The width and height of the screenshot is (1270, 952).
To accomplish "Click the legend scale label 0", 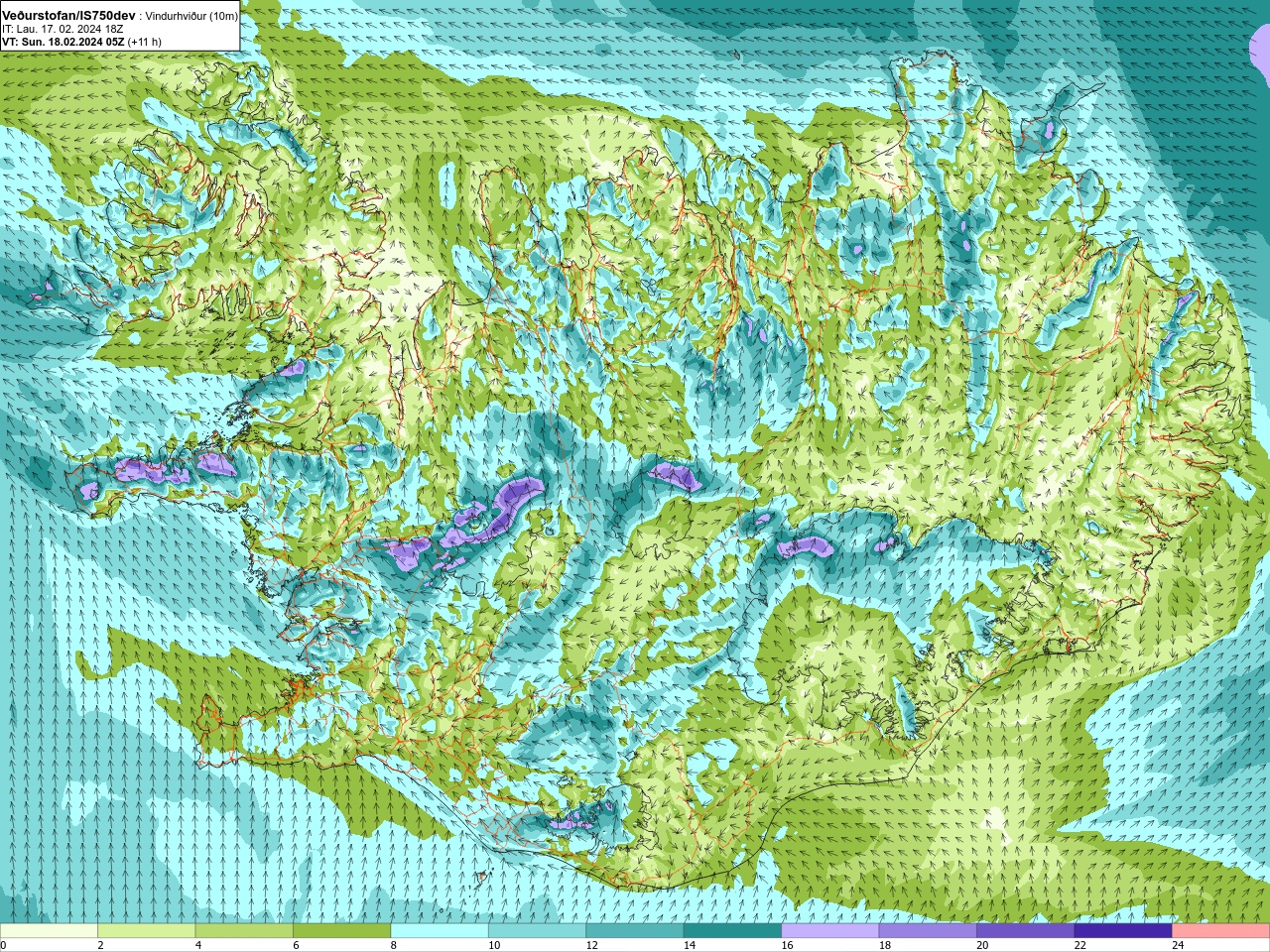I will (x=3, y=945).
